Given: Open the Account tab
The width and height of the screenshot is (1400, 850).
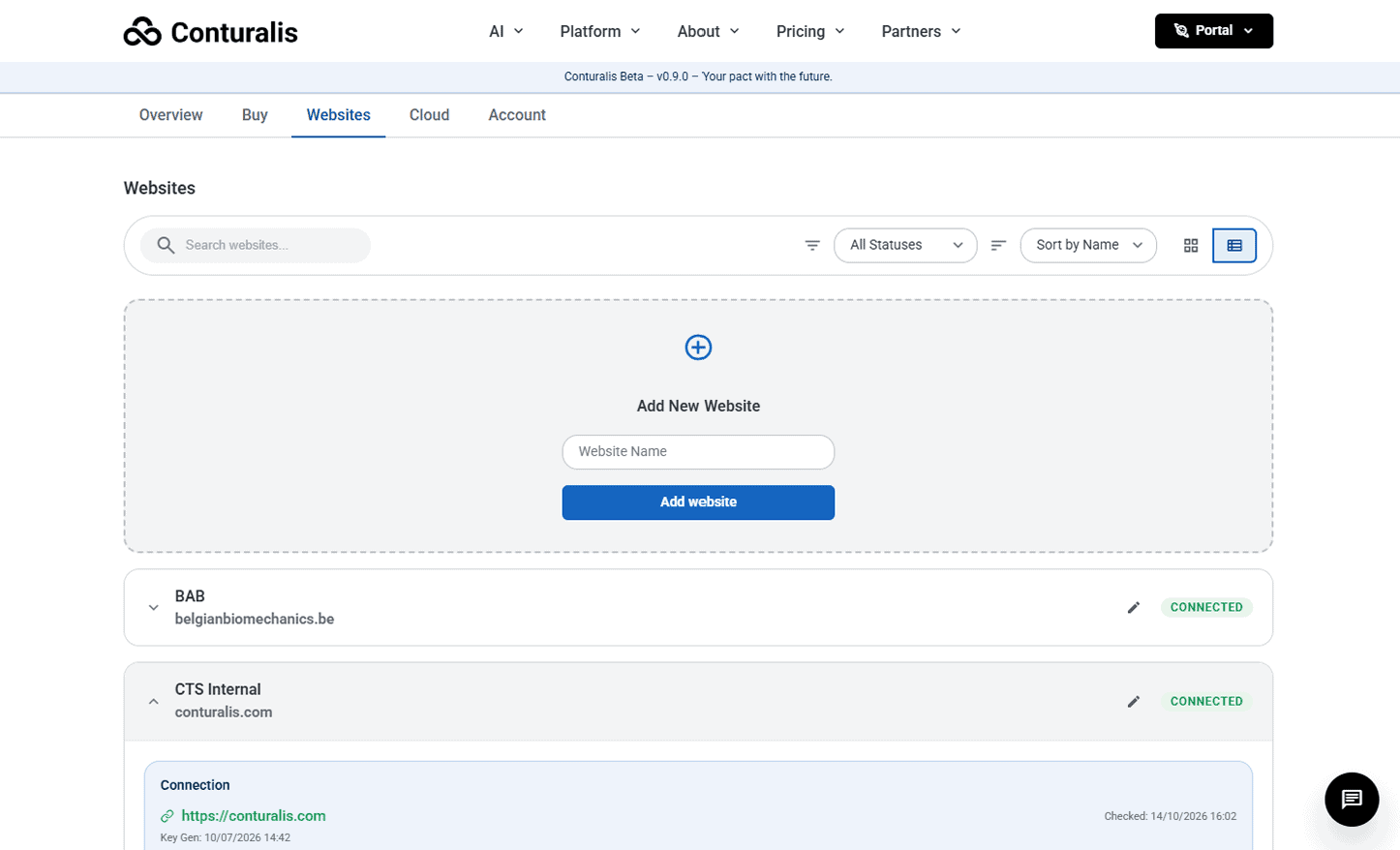Looking at the screenshot, I should pyautogui.click(x=517, y=115).
